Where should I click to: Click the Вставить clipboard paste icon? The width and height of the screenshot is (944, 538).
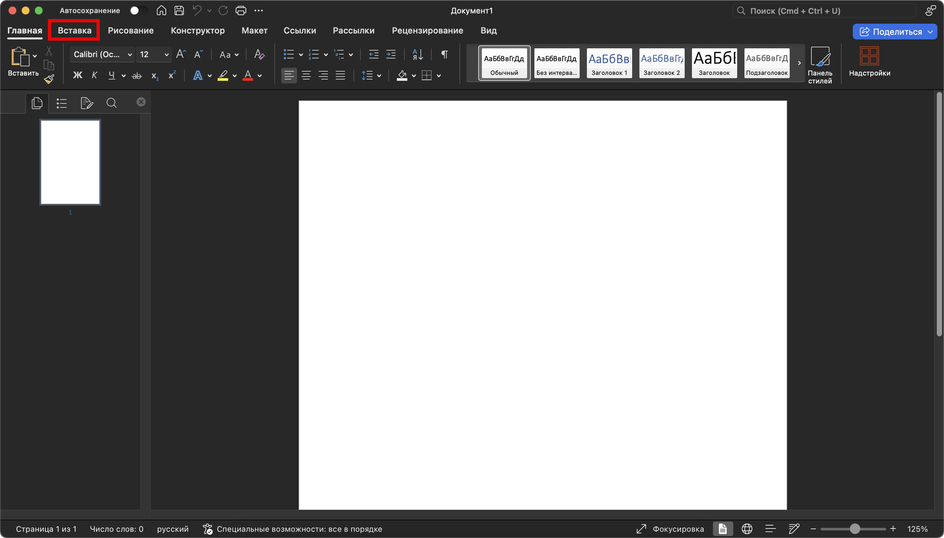pos(19,57)
